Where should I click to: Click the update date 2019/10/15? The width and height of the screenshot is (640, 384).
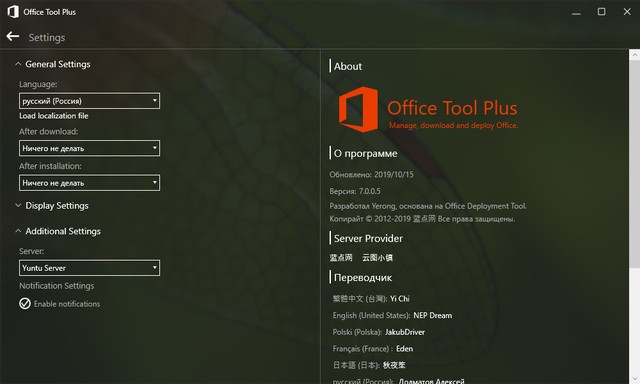tap(394, 175)
